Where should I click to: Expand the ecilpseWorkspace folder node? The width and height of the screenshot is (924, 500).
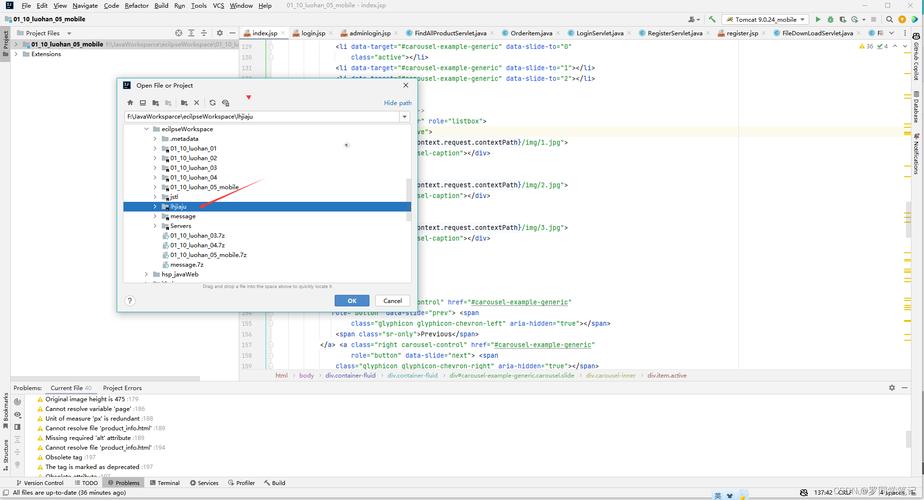(147, 129)
